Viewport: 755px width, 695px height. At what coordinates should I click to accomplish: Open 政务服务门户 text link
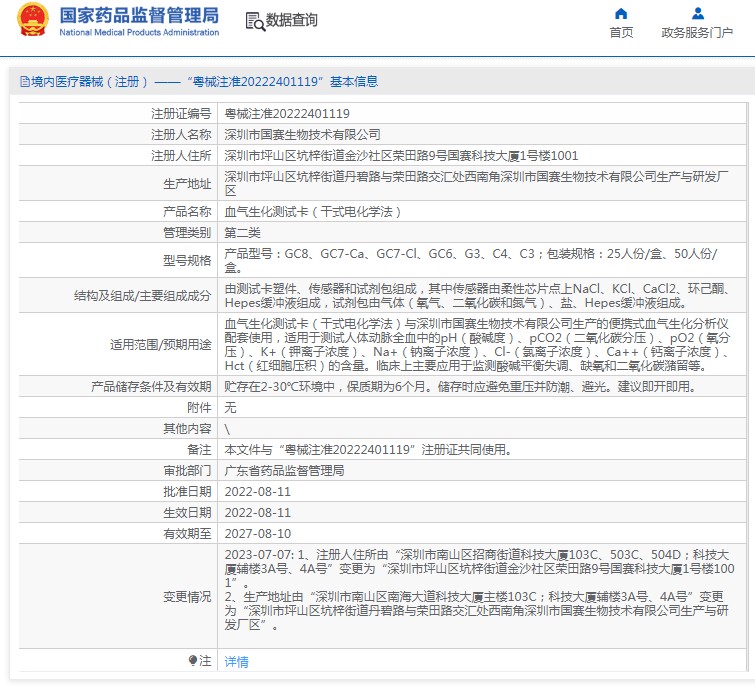coord(697,32)
